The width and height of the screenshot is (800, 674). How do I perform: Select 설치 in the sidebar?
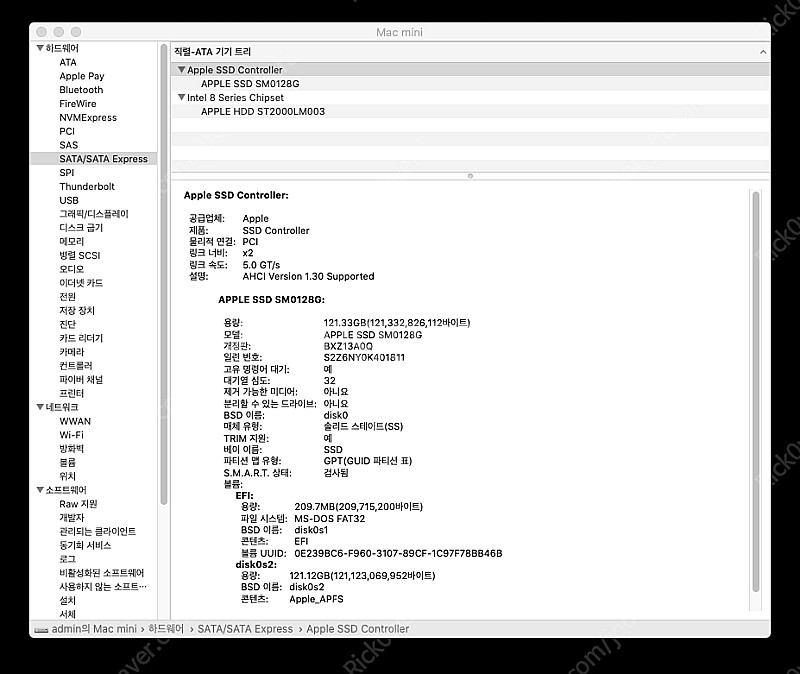tap(67, 600)
